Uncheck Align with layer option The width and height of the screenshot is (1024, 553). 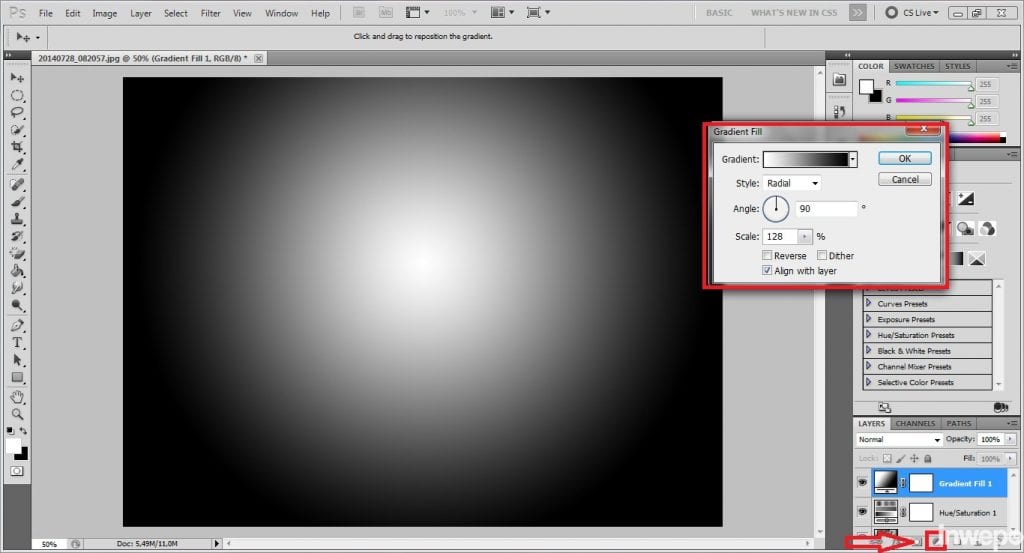pos(767,271)
